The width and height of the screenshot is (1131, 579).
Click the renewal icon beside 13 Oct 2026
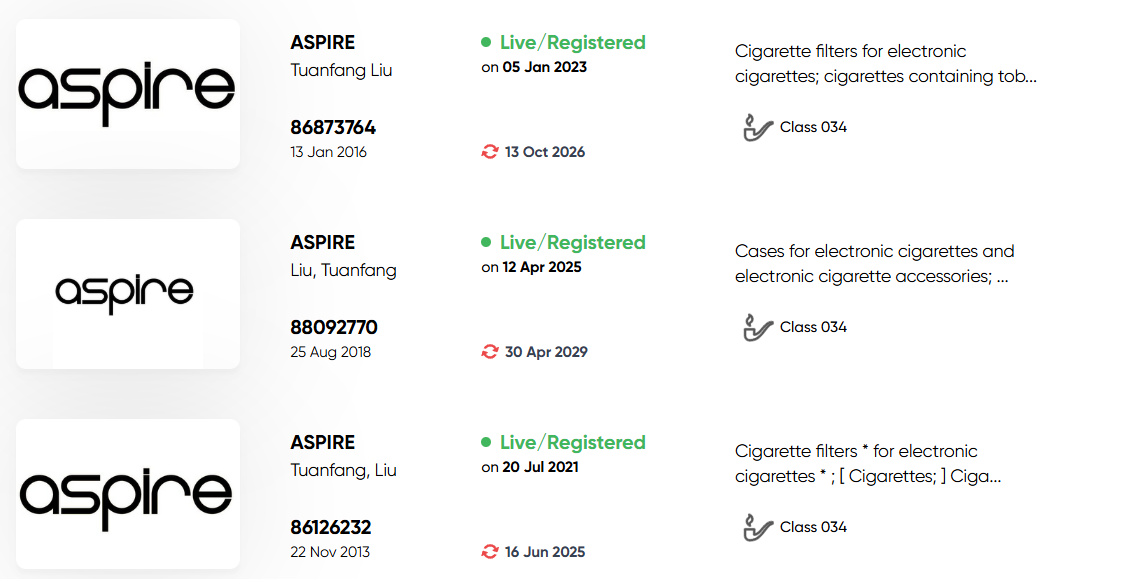pos(490,152)
